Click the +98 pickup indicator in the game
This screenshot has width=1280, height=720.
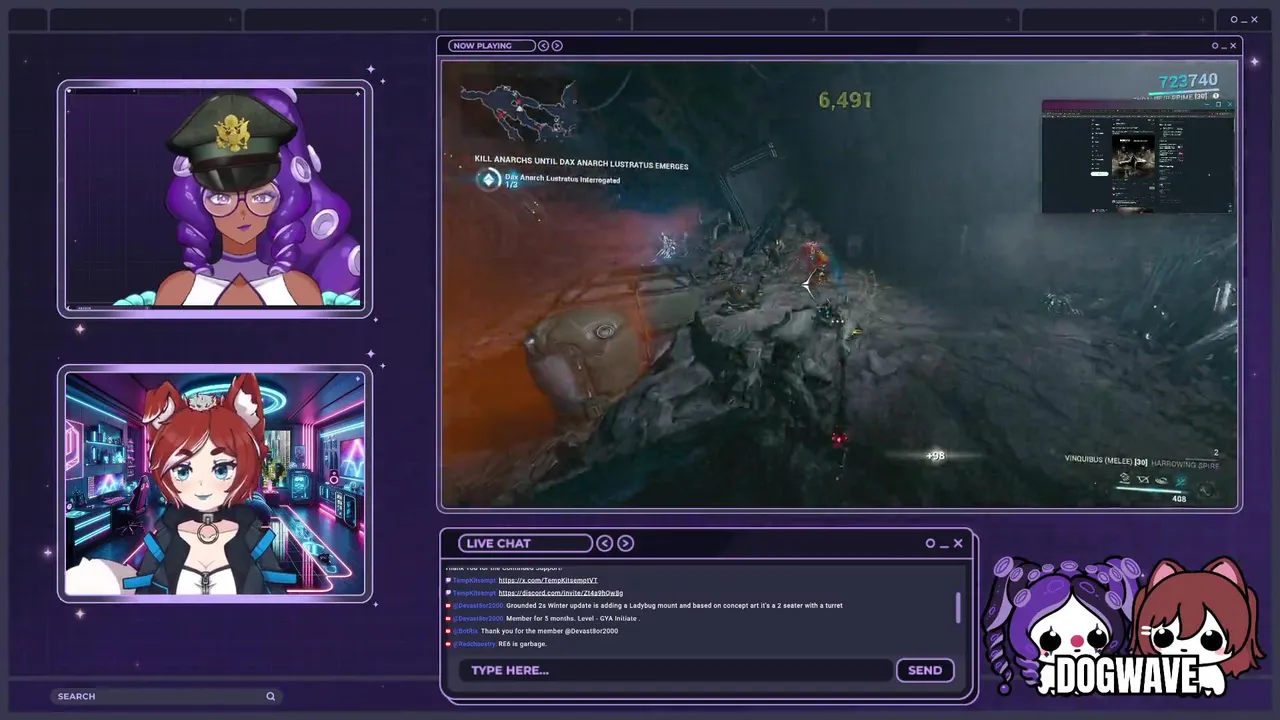pos(935,456)
